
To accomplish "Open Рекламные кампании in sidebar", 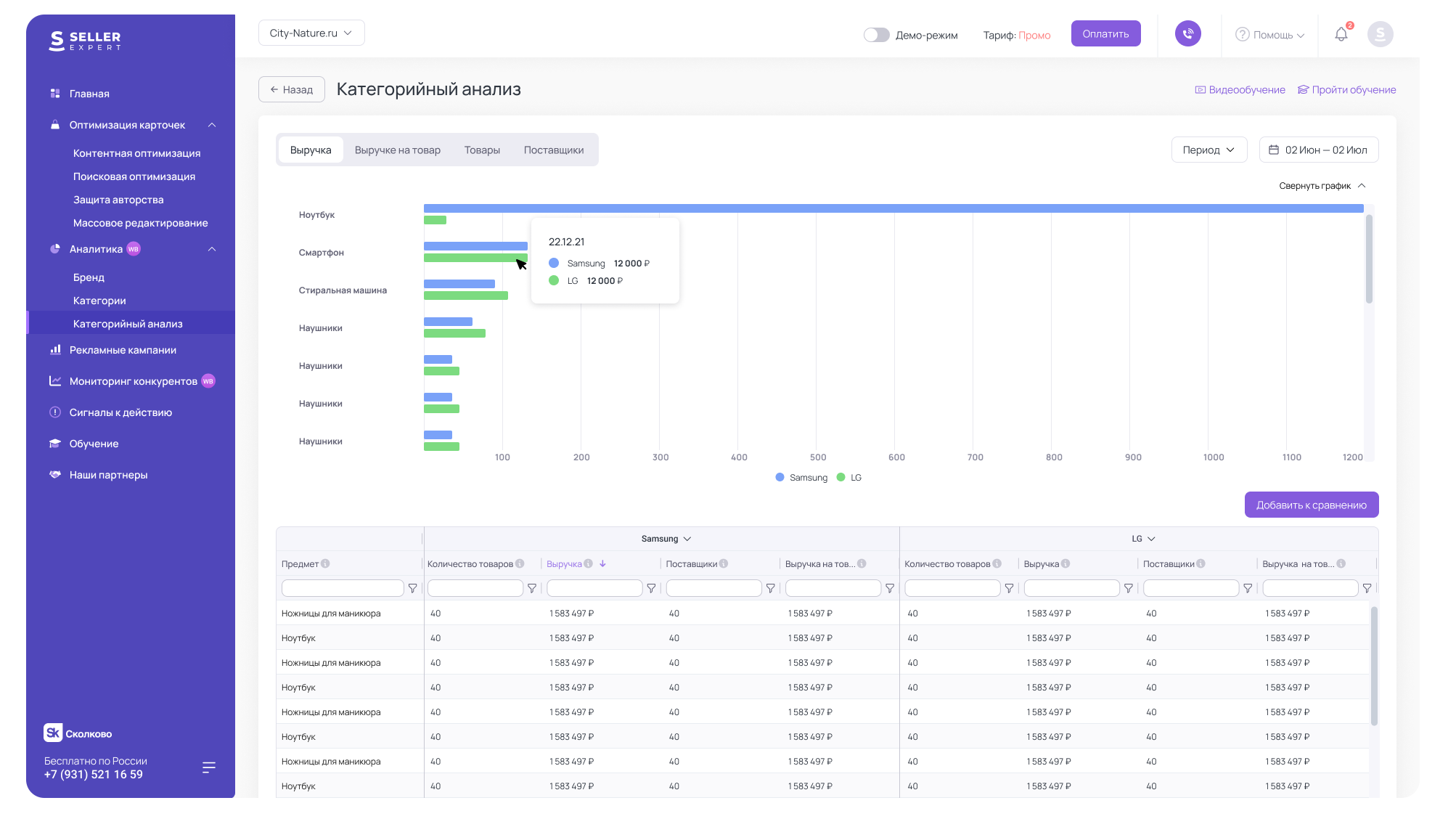I will pos(123,350).
